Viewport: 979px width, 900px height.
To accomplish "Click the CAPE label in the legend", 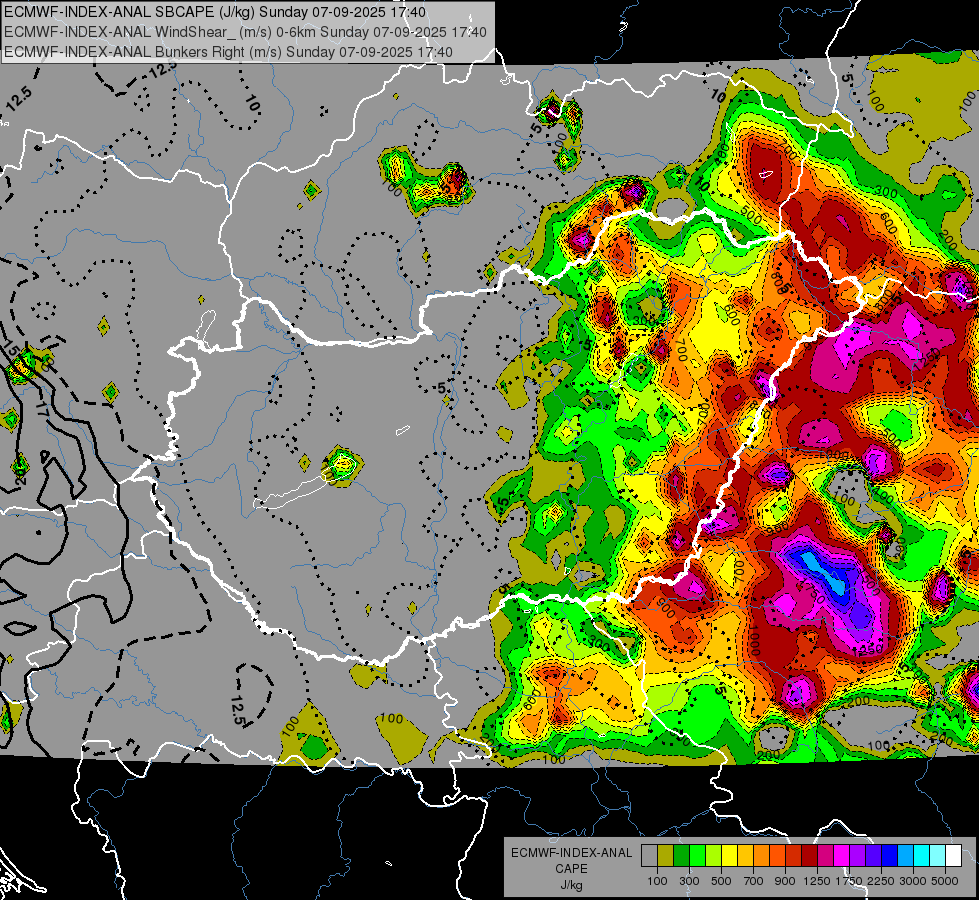I will (x=571, y=869).
